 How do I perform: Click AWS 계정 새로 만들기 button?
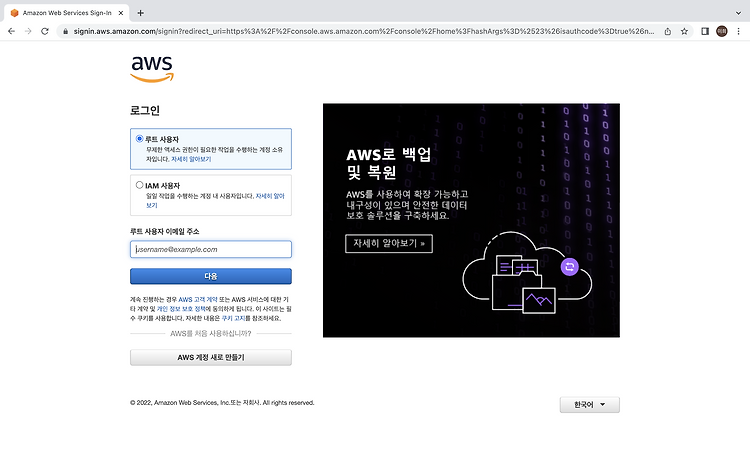pyautogui.click(x=211, y=357)
